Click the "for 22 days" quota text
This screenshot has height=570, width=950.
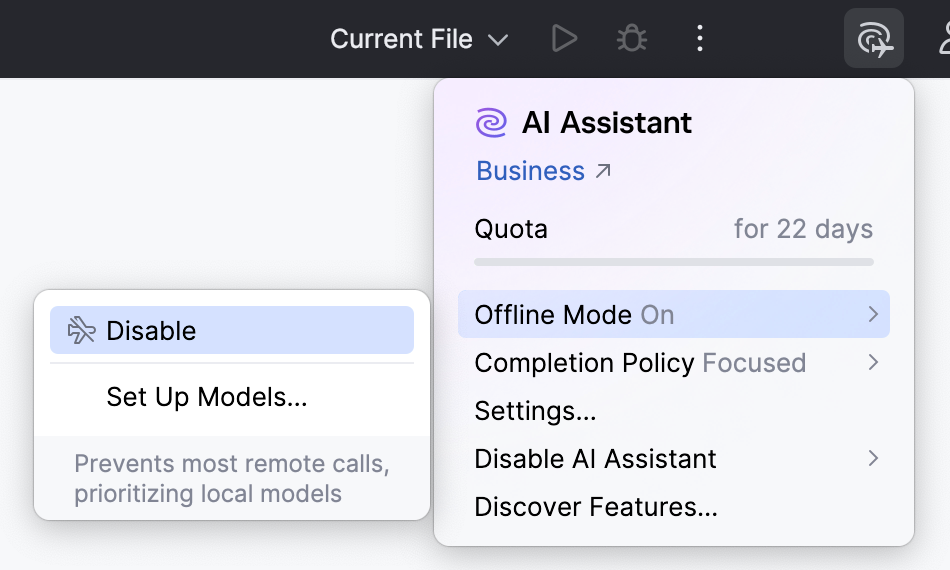[x=803, y=229]
